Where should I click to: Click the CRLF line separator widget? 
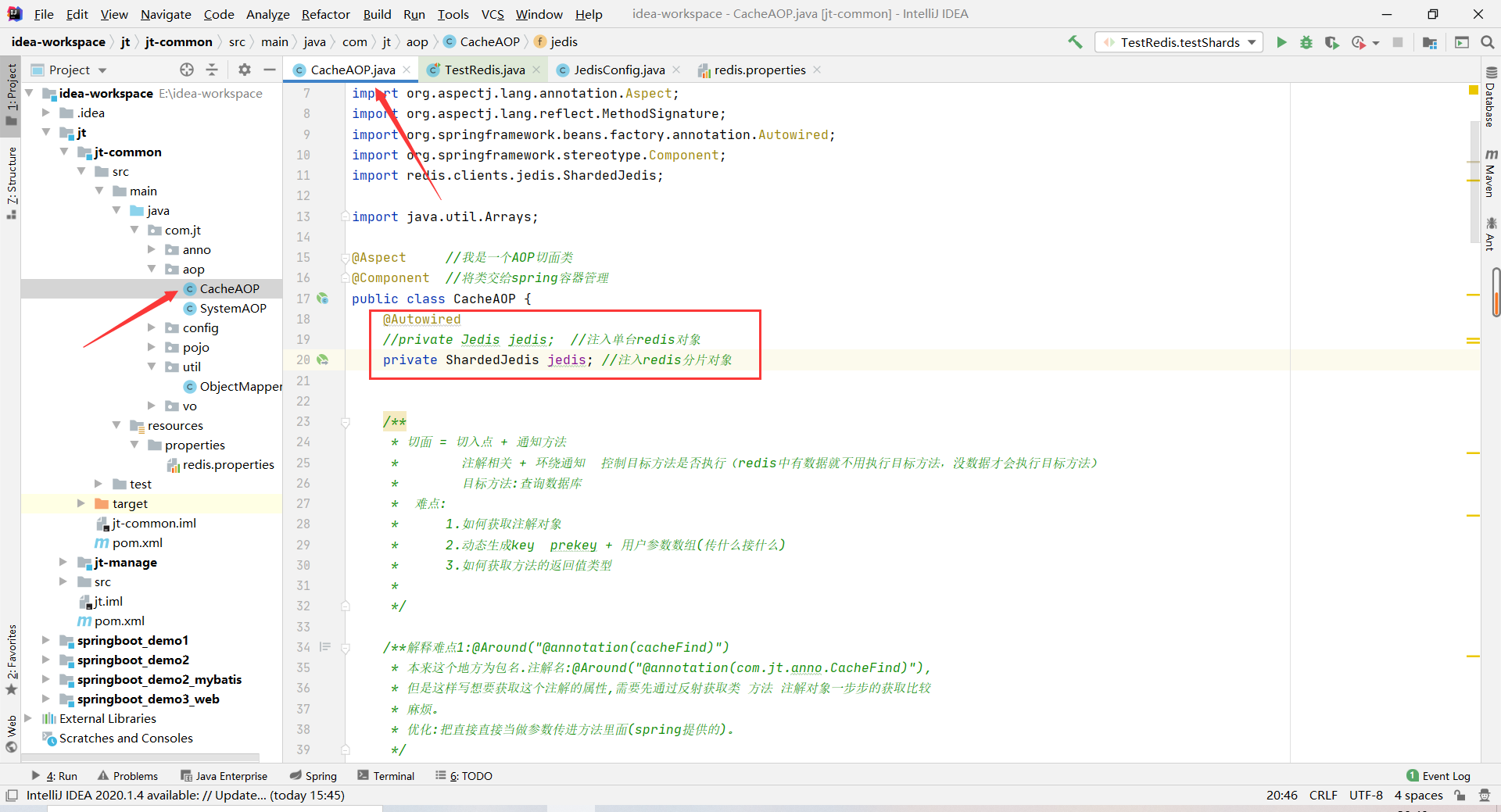(x=1324, y=796)
